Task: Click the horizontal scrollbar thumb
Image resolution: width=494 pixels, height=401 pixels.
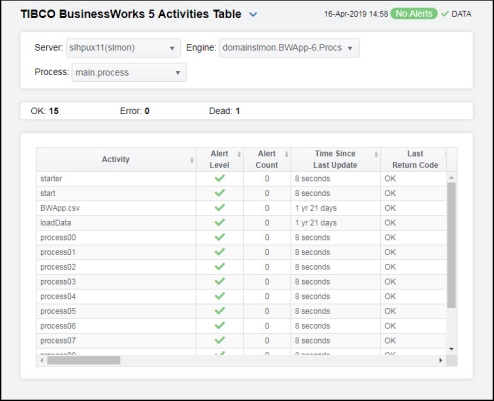Action: coord(84,360)
